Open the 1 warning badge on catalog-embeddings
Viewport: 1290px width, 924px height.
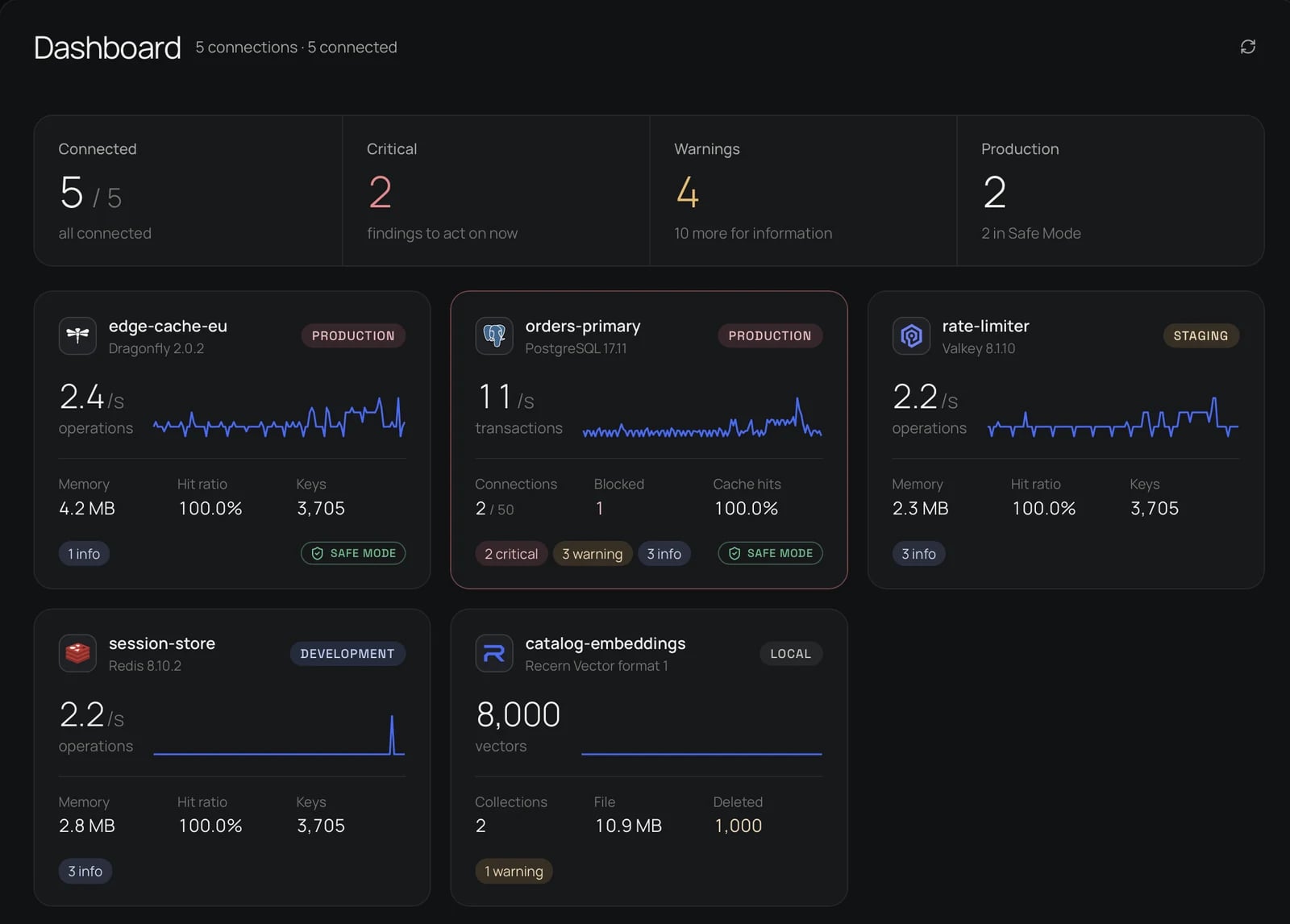(514, 872)
